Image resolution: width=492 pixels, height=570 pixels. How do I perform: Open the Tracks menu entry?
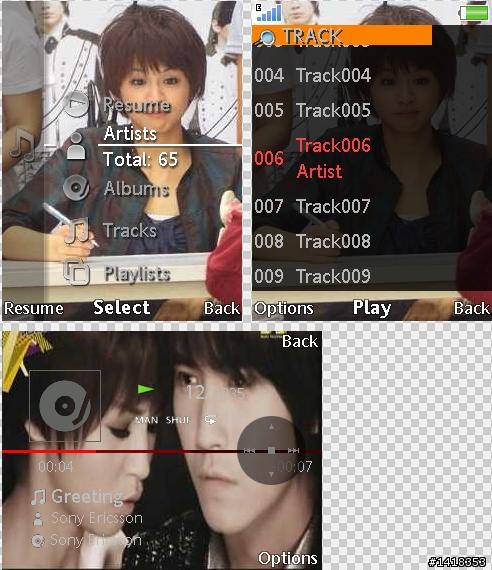pyautogui.click(x=130, y=230)
